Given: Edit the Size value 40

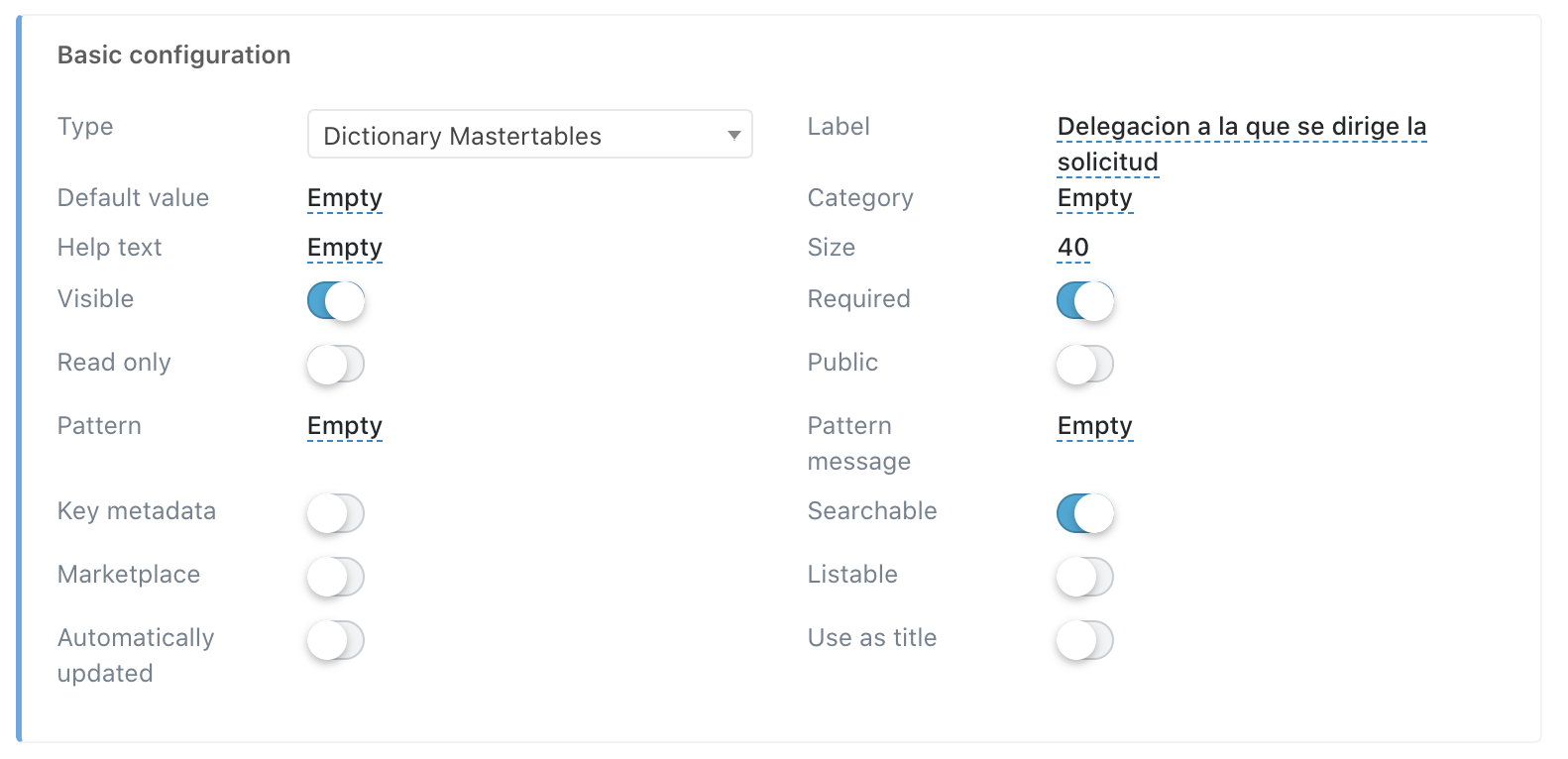Looking at the screenshot, I should [1073, 248].
